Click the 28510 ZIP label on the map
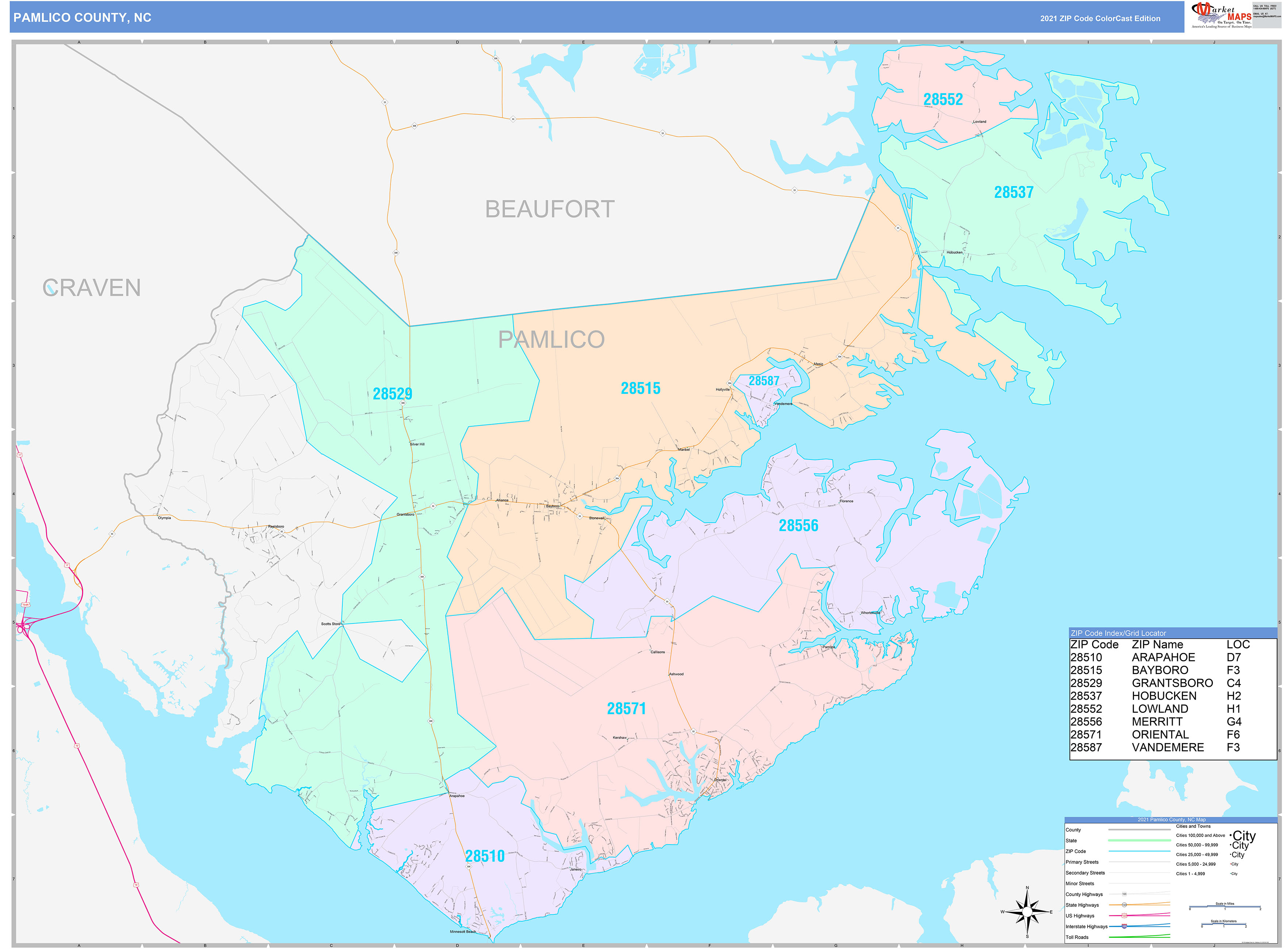1288x949 pixels. [x=484, y=857]
